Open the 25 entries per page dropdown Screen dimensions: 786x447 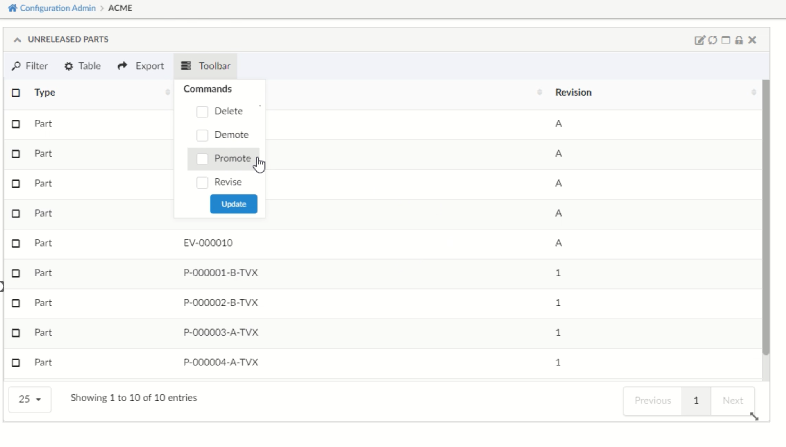30,400
